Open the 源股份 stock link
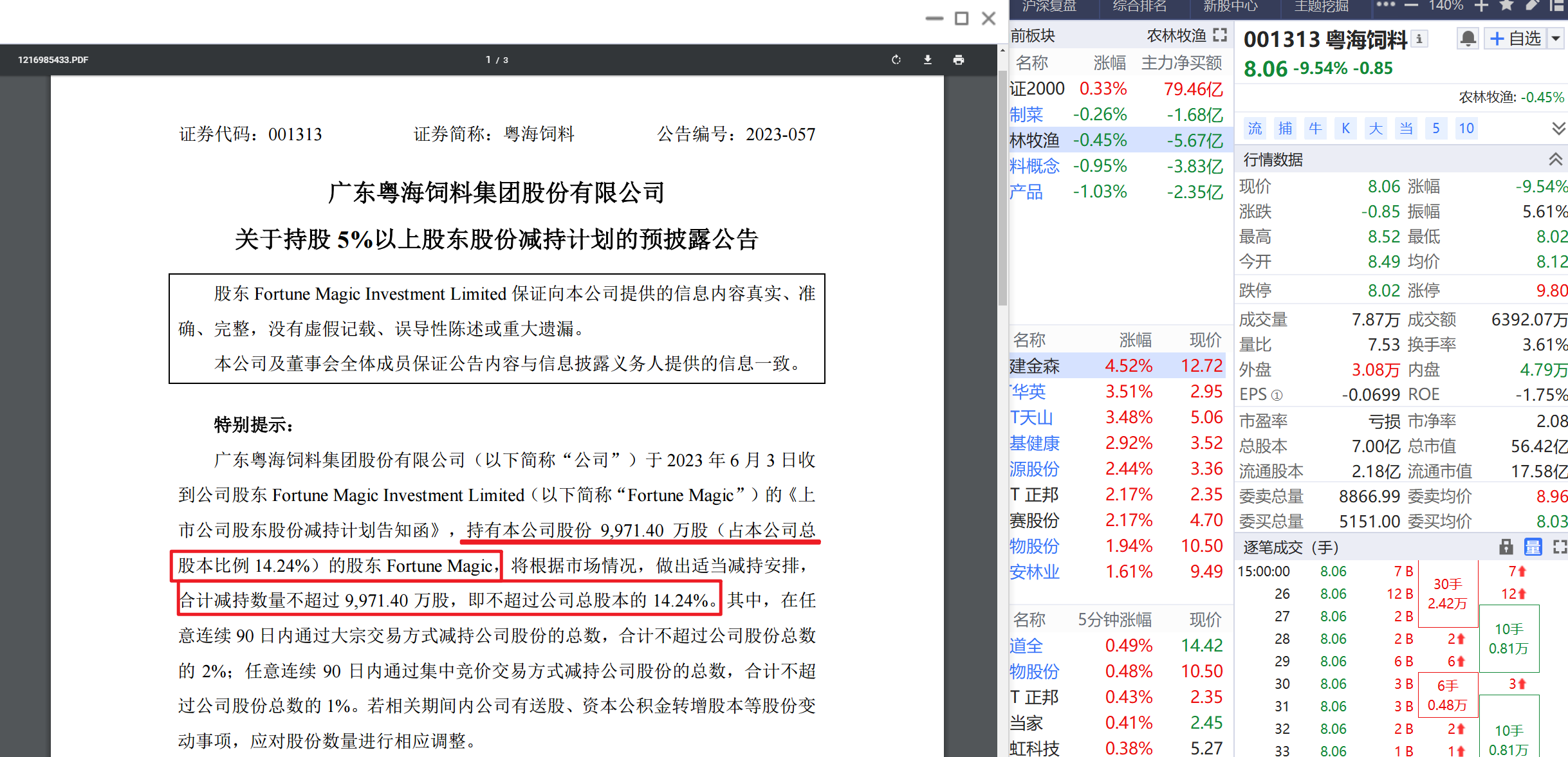 click(x=1035, y=469)
